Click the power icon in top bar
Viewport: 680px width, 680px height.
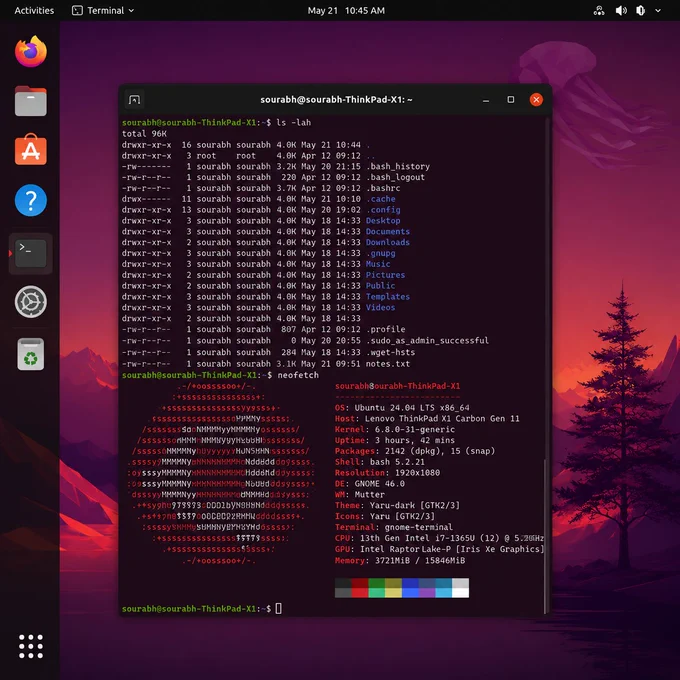640,10
